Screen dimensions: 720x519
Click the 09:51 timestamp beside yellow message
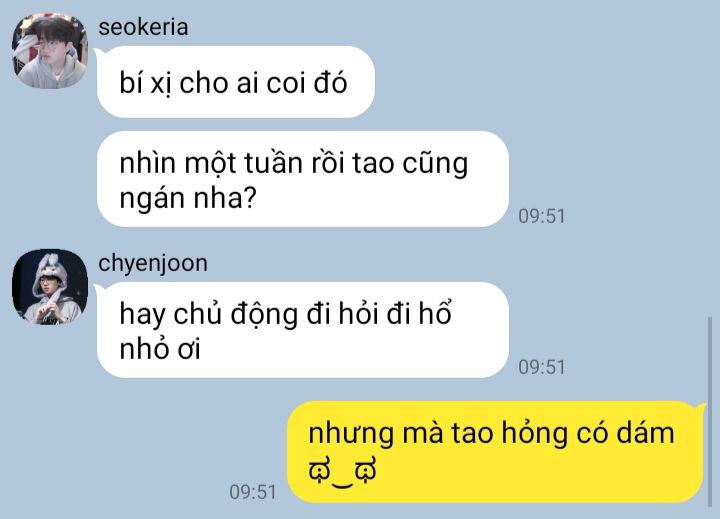(x=253, y=492)
